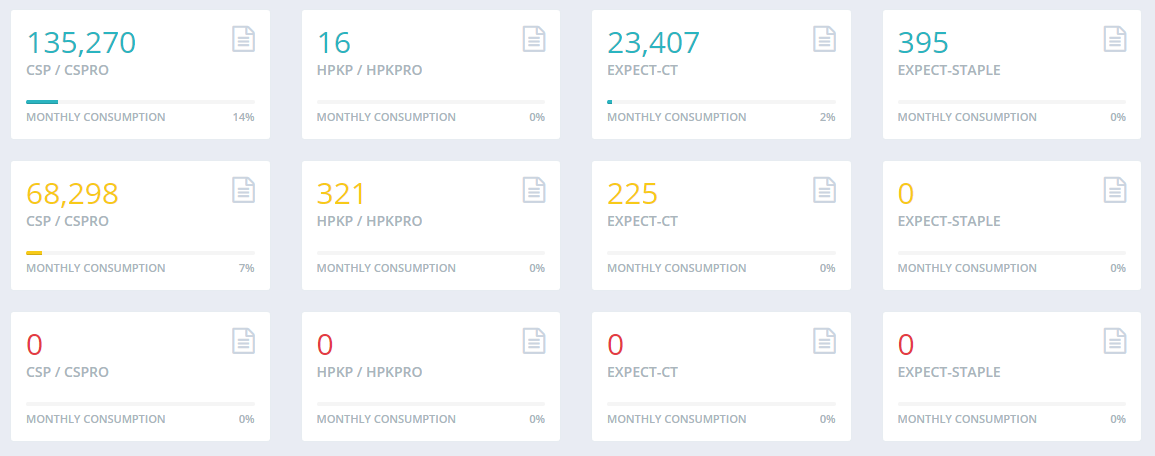Select the yellow 321 HPKP / HPKPRO value

(x=341, y=194)
